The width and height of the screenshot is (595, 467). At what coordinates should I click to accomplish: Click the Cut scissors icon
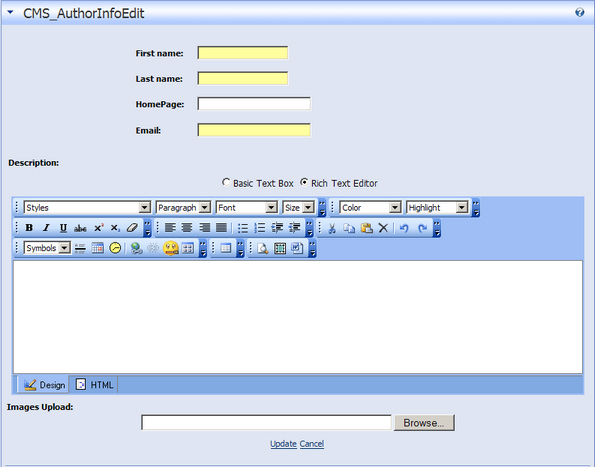point(332,228)
